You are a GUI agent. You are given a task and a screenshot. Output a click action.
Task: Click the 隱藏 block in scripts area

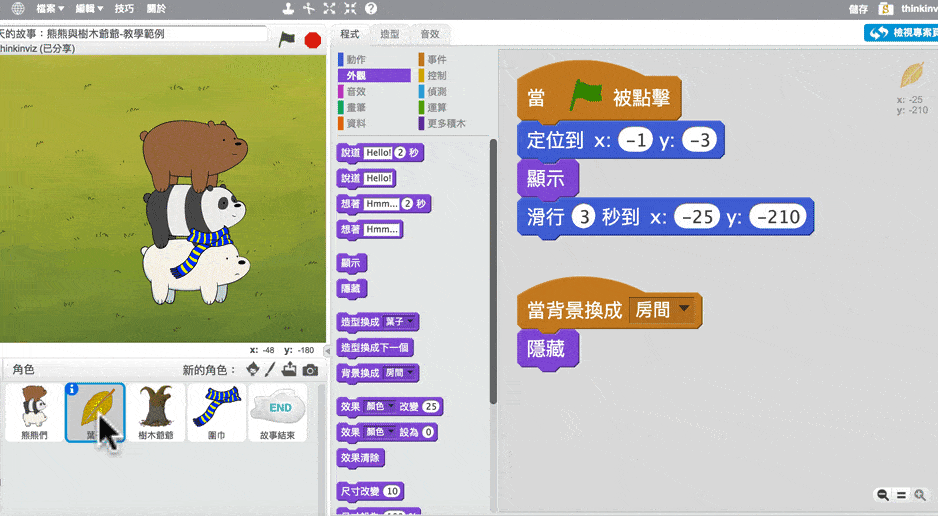[547, 349]
